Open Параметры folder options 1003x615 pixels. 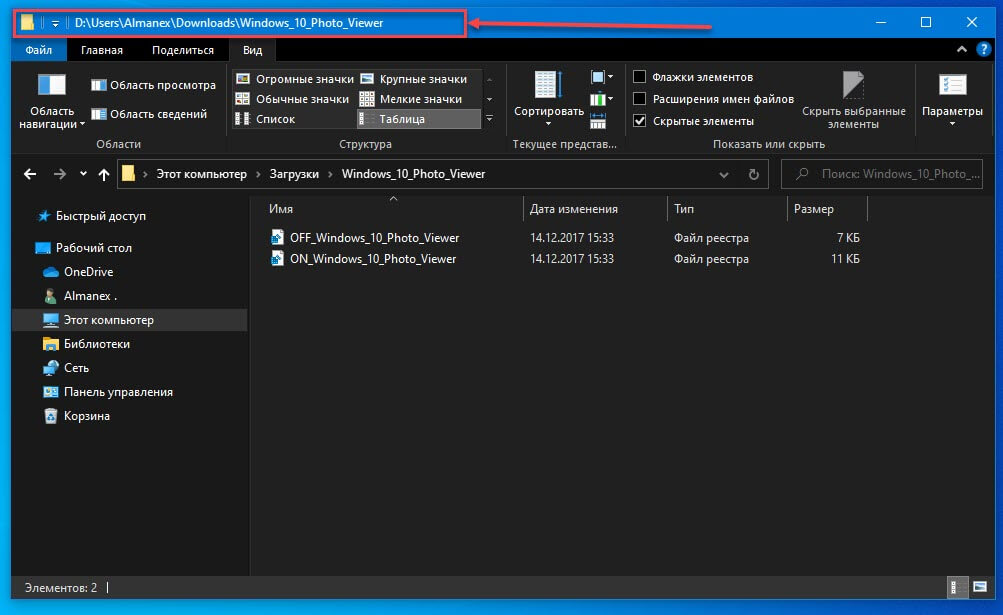tap(952, 100)
